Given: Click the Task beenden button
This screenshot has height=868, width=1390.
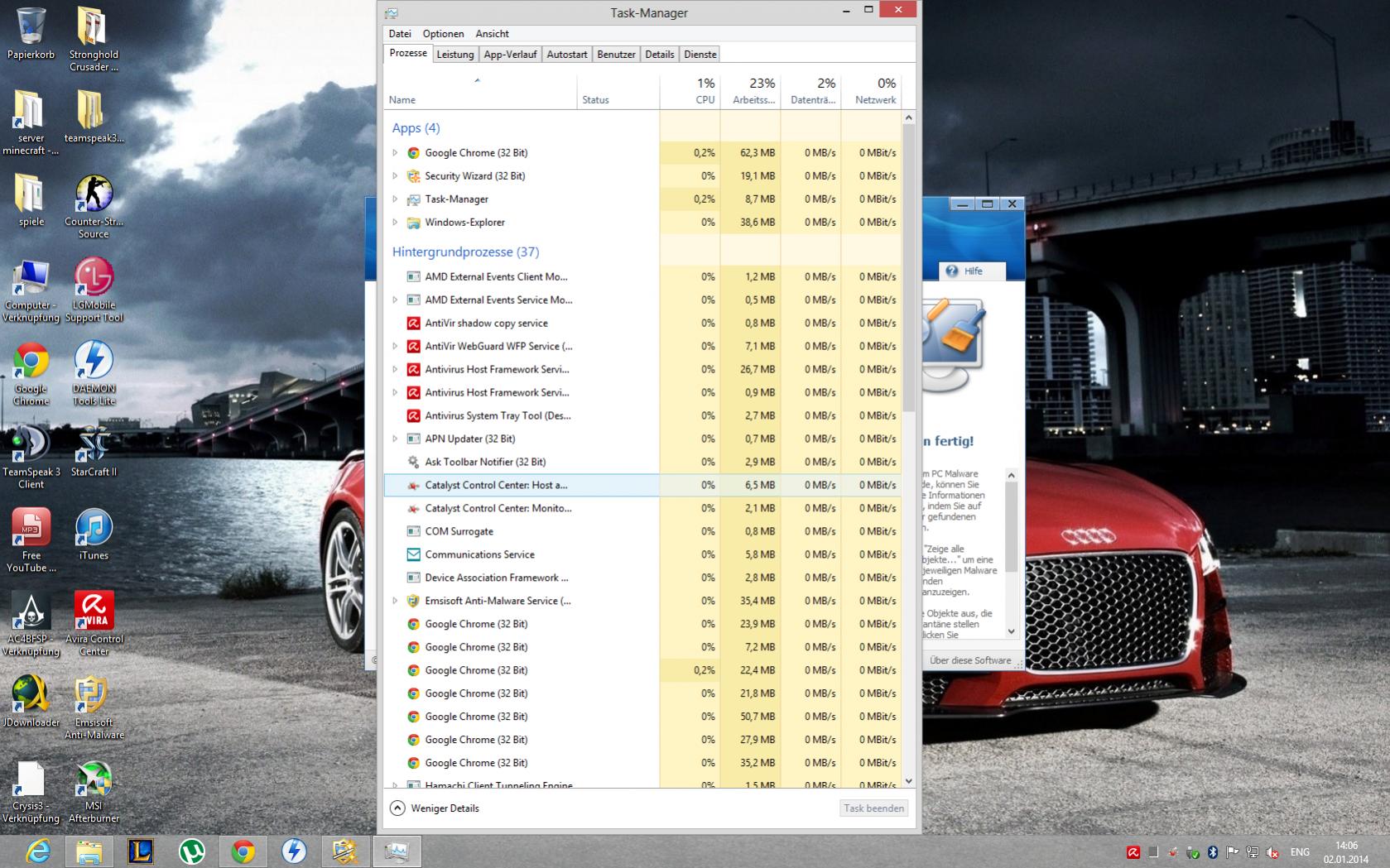Looking at the screenshot, I should [x=873, y=808].
